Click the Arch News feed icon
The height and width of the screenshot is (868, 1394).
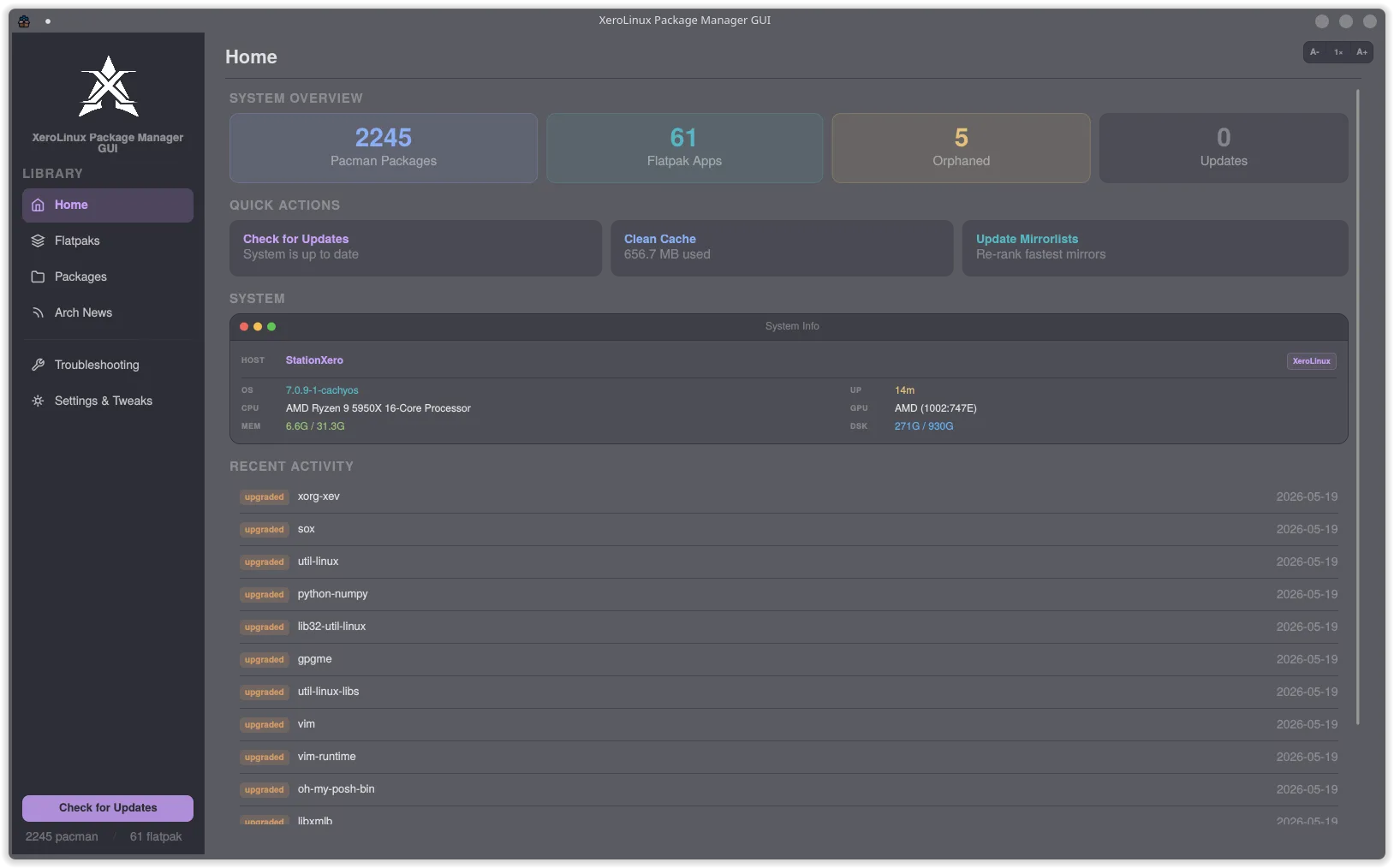tap(38, 313)
